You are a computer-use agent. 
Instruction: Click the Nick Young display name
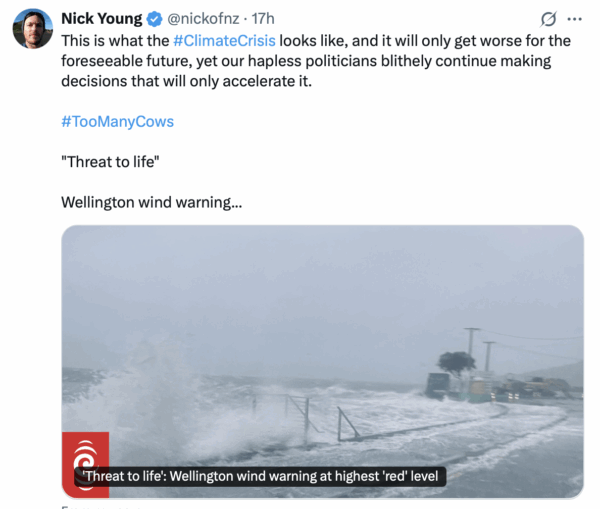(101, 19)
